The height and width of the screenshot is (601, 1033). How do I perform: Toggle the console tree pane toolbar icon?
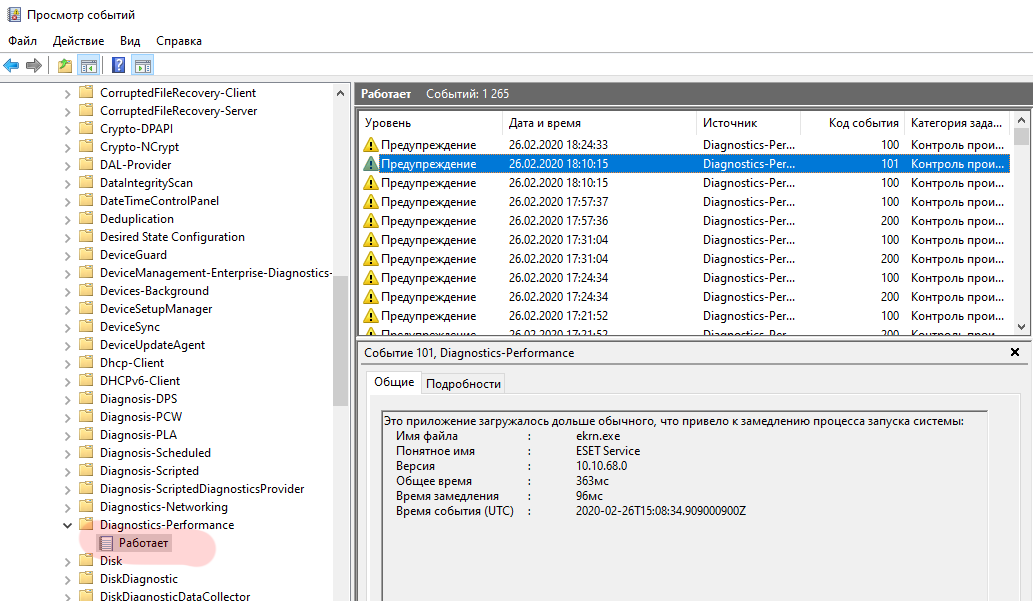click(x=88, y=65)
